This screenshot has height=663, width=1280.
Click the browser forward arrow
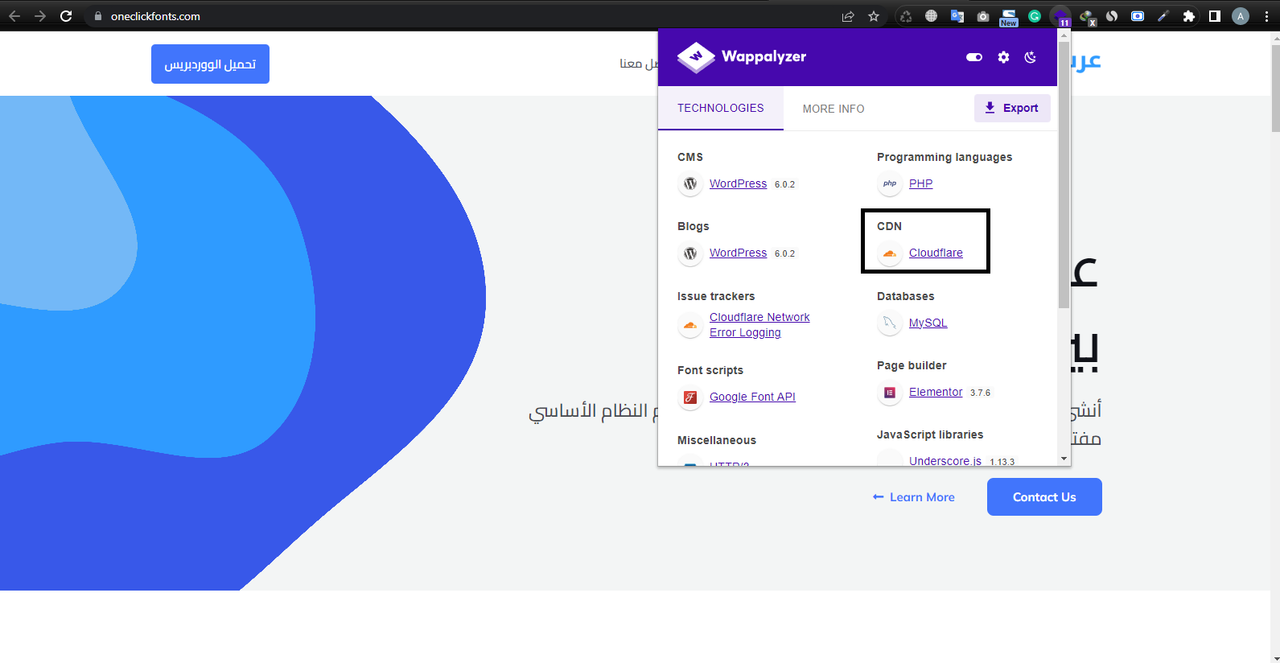[x=40, y=16]
